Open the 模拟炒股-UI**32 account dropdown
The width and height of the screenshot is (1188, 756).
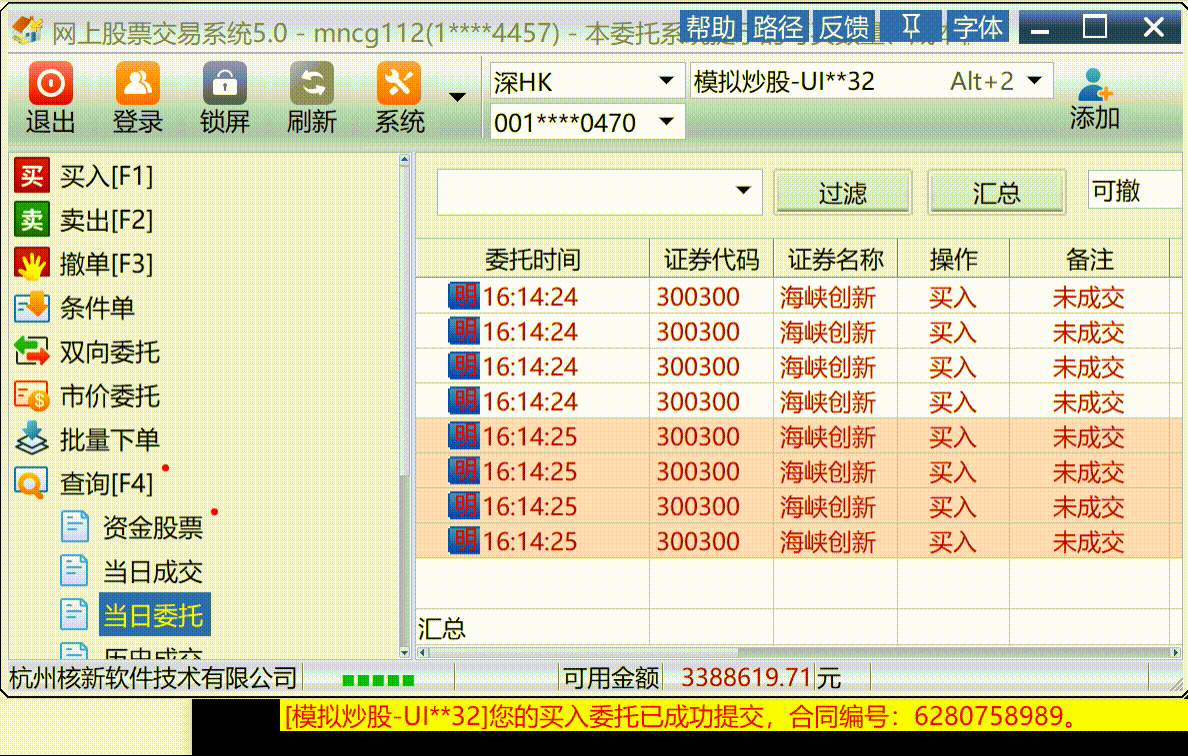click(x=1034, y=80)
